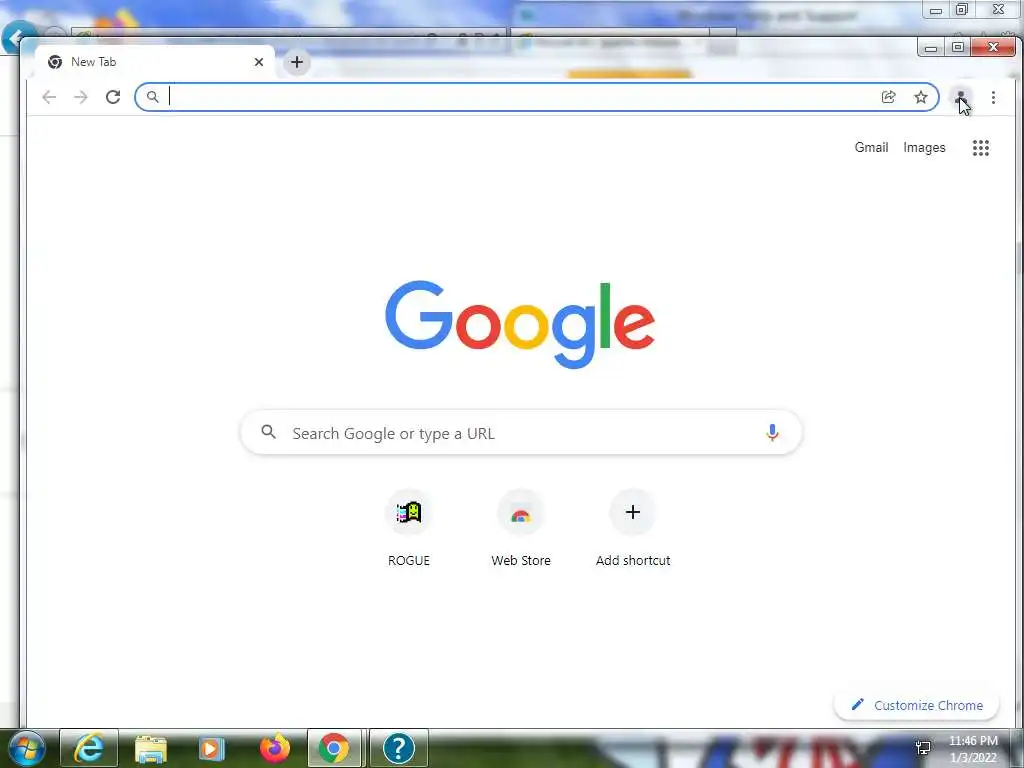Click the Google logo
Viewport: 1024px width, 768px height.
[520, 324]
